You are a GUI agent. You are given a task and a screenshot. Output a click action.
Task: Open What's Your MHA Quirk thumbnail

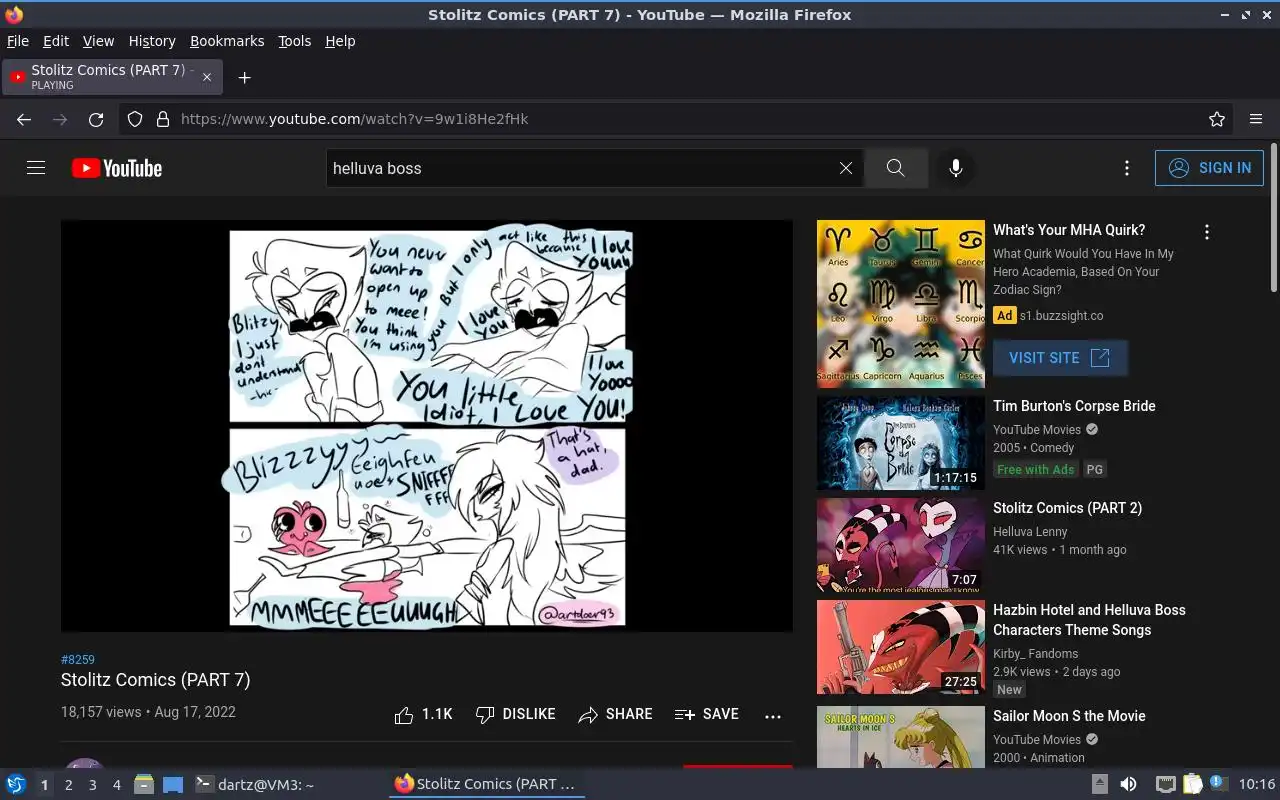[x=901, y=304]
